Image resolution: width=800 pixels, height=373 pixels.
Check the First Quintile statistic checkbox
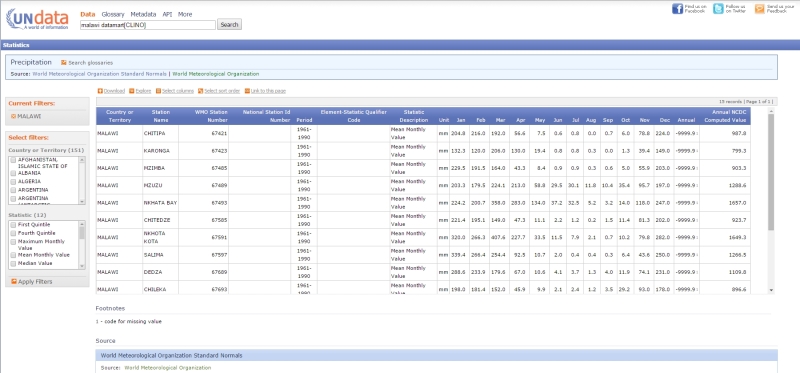click(x=13, y=225)
